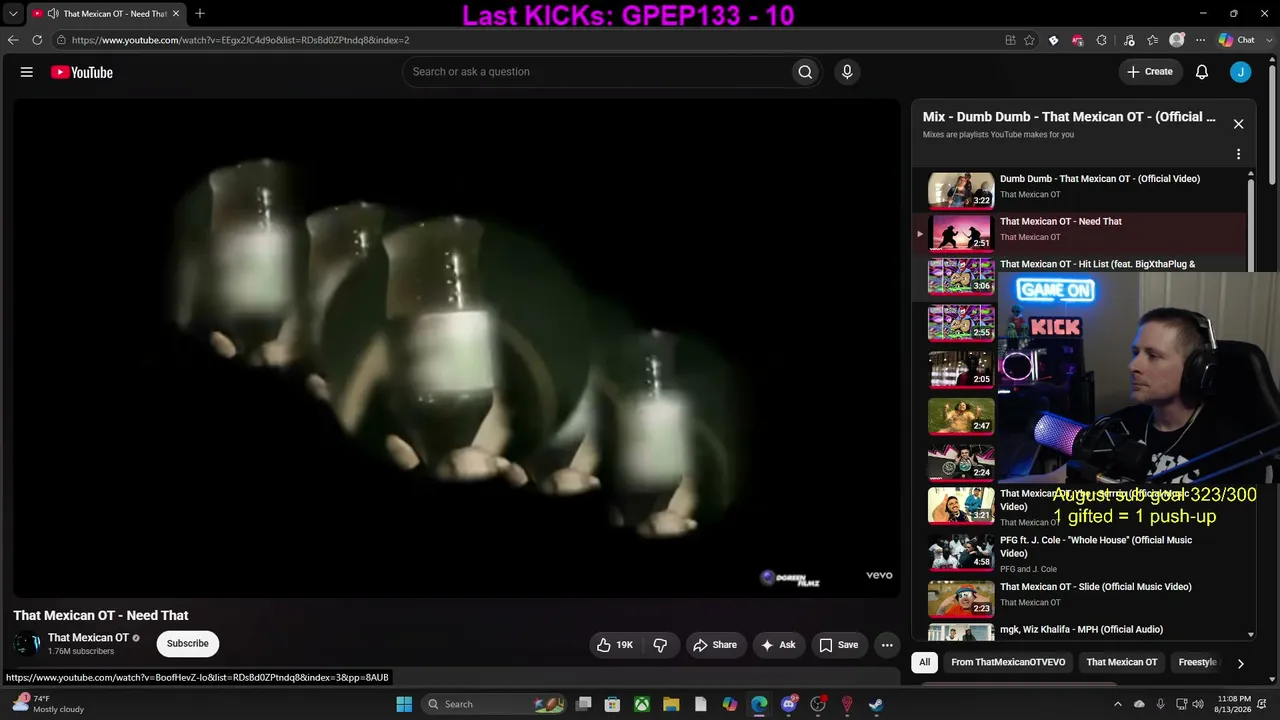Image resolution: width=1280 pixels, height=720 pixels.
Task: Save the video to a playlist
Action: click(839, 645)
